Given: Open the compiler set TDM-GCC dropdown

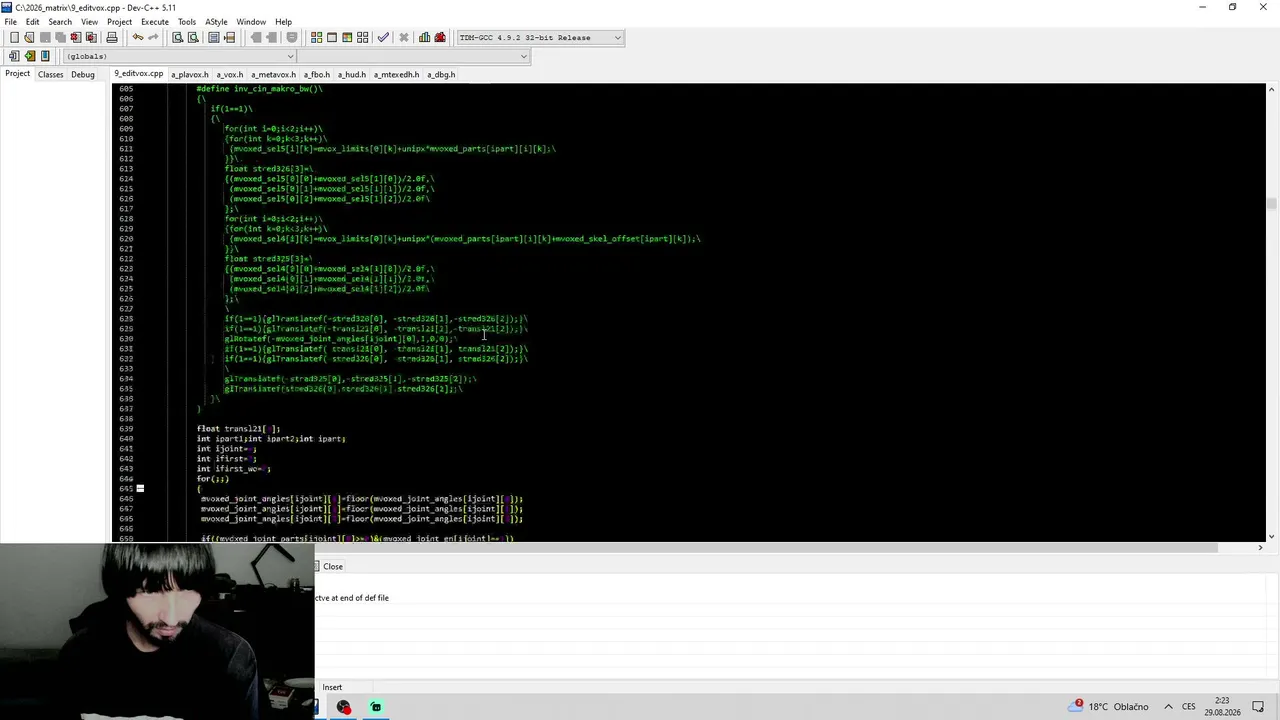Looking at the screenshot, I should point(540,37).
